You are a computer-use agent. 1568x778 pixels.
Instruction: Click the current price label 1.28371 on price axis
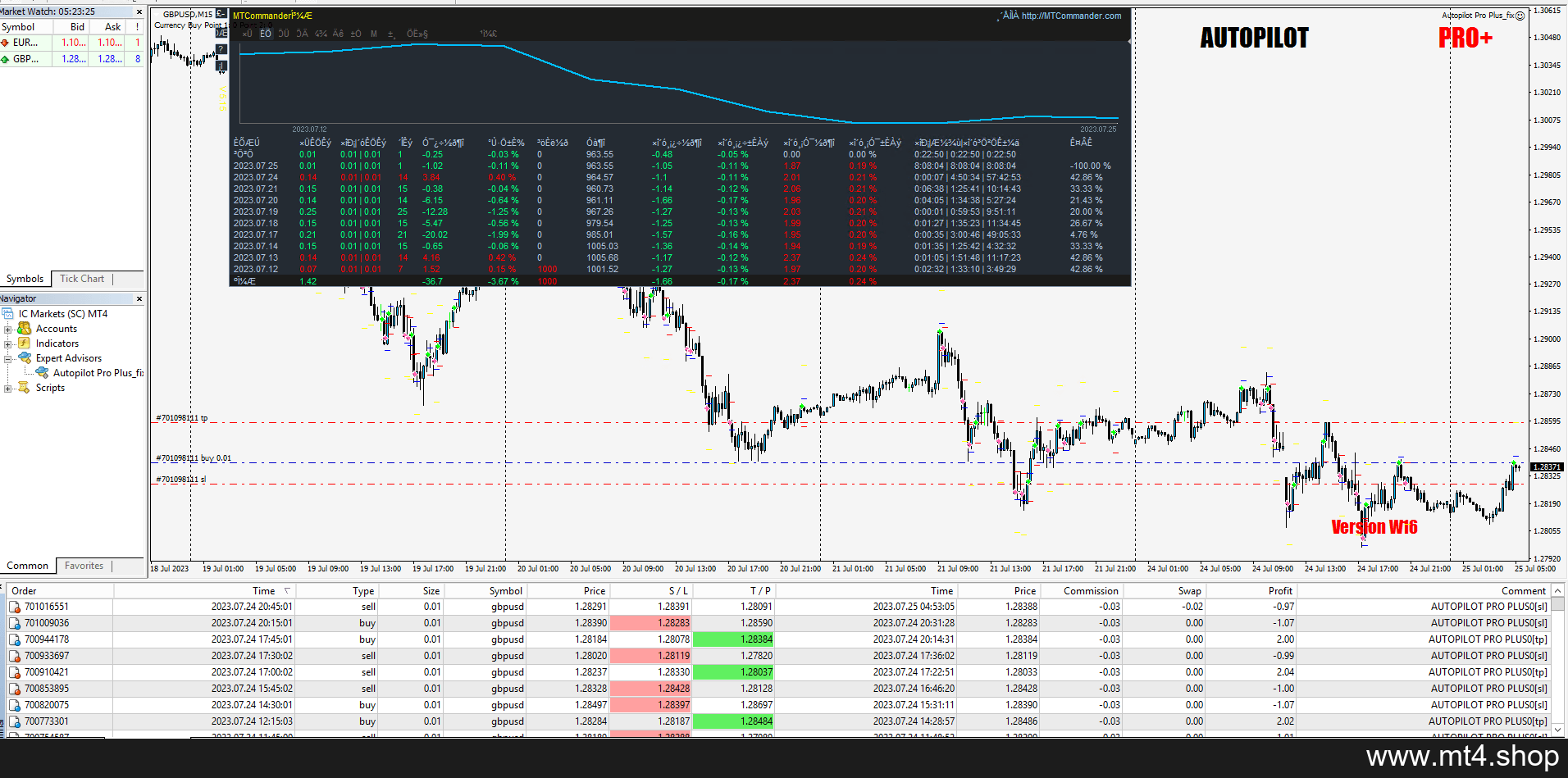point(1546,466)
